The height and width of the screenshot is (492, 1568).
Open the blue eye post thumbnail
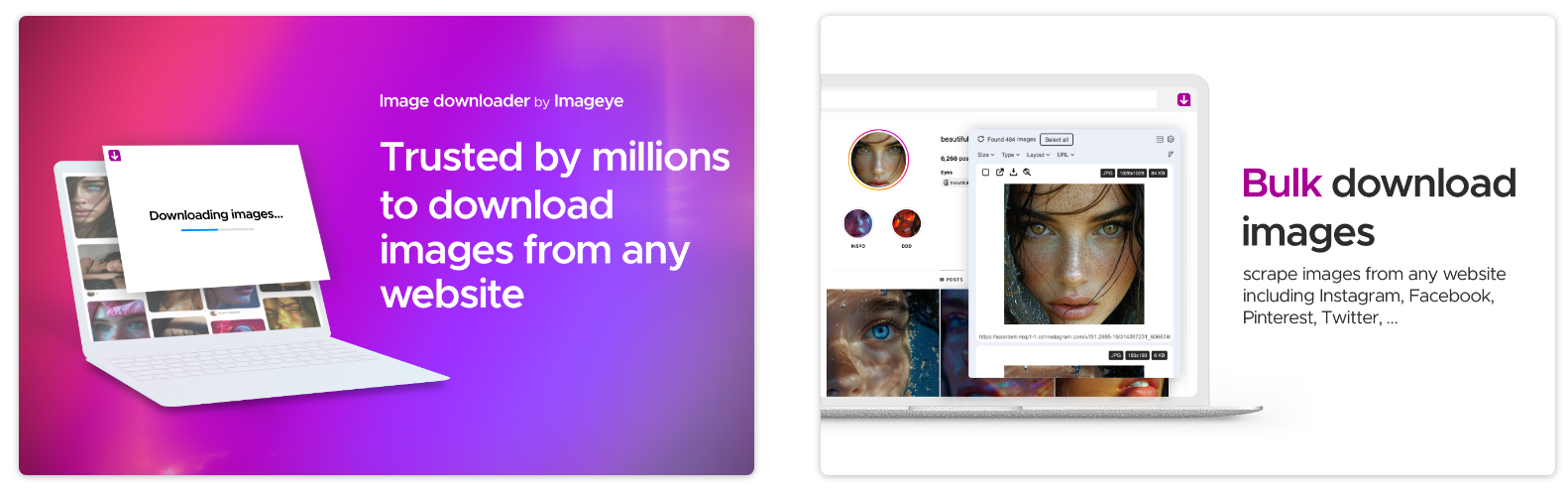[x=882, y=342]
